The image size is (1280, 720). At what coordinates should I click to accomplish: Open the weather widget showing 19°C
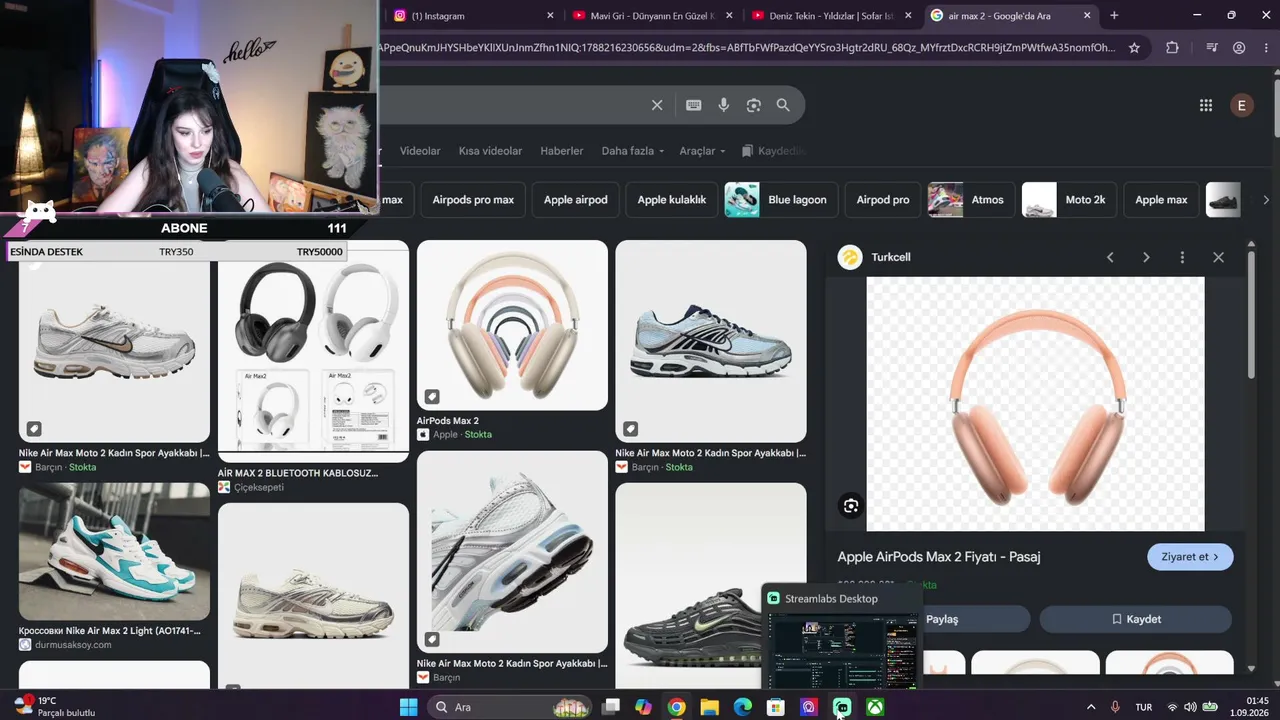[56, 707]
